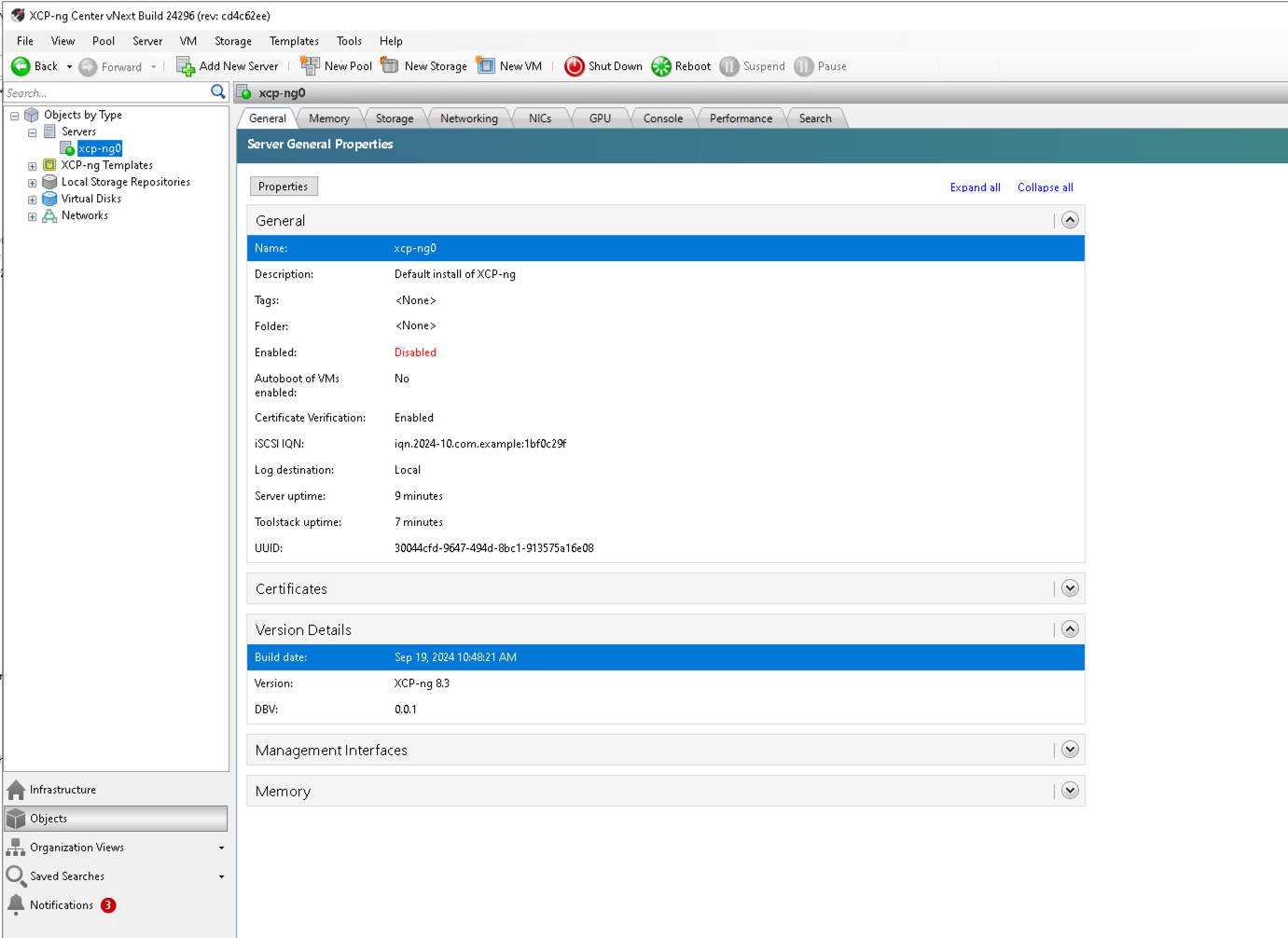Image resolution: width=1288 pixels, height=938 pixels.
Task: Open the Forward history dropdown arrow
Action: point(154,67)
